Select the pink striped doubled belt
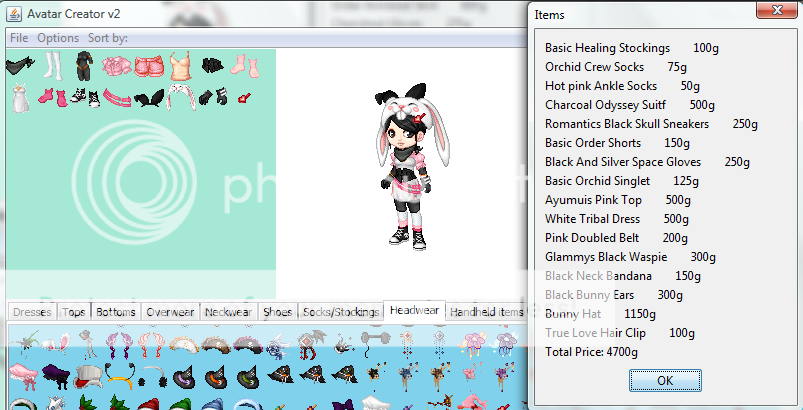Viewport: 803px width, 410px height. [x=118, y=98]
